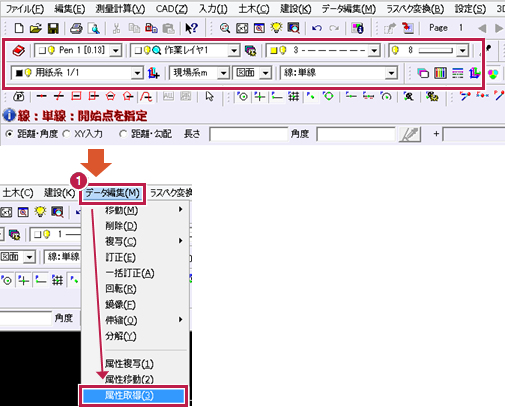This screenshot has height=409, width=505.
Task: Open the CAD(Z) menu
Action: click(172, 9)
